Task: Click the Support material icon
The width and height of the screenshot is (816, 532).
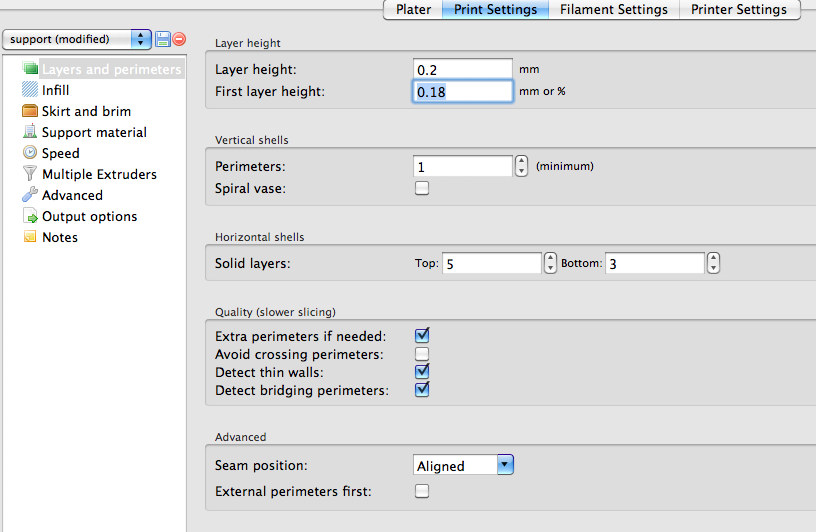Action: point(30,131)
